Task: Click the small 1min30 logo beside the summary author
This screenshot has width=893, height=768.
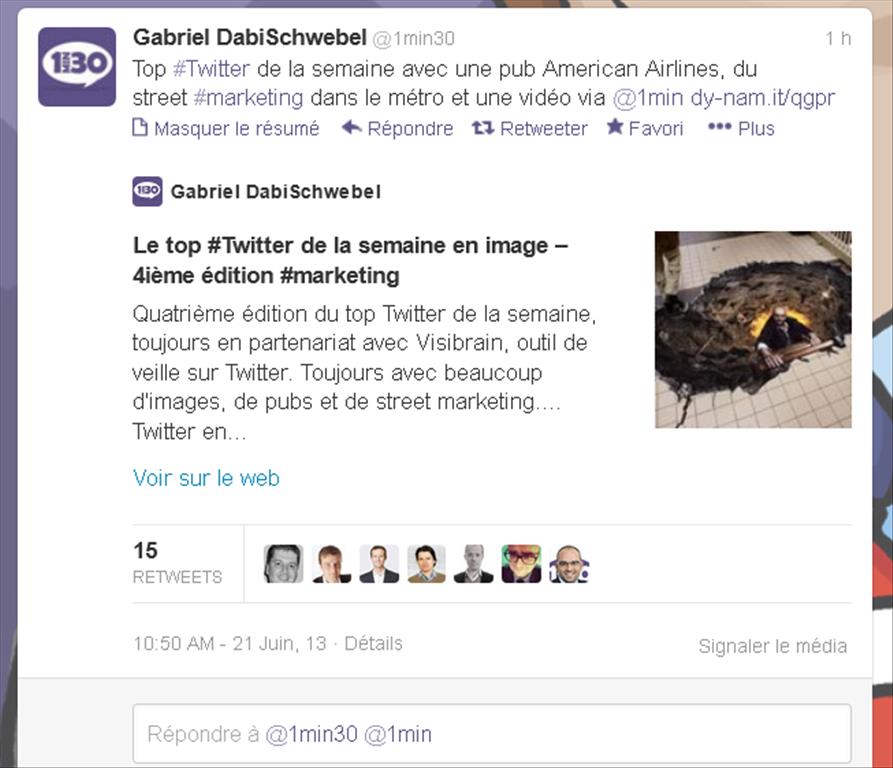Action: (x=148, y=191)
